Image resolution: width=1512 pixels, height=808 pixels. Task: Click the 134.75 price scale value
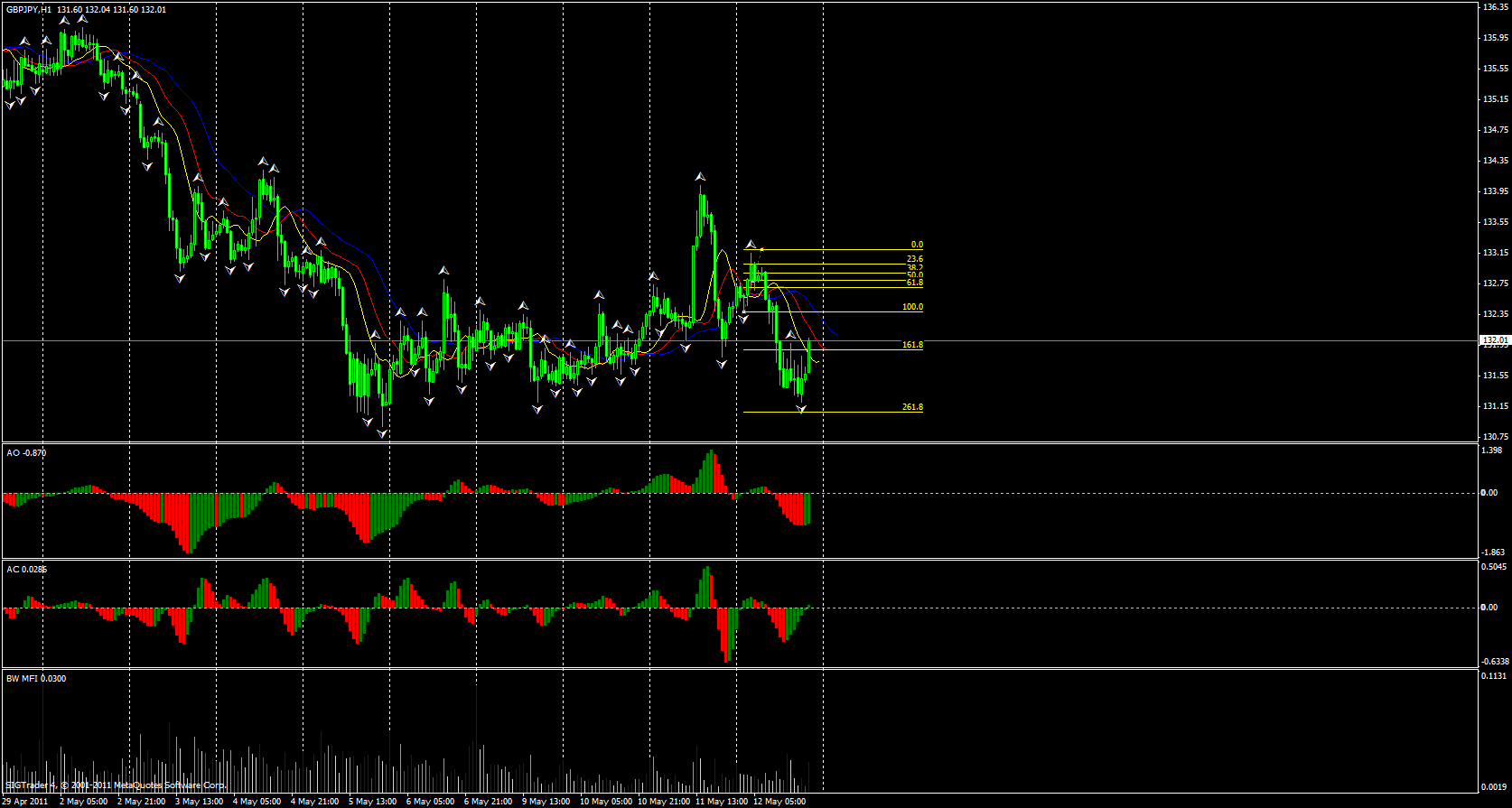coord(1496,130)
